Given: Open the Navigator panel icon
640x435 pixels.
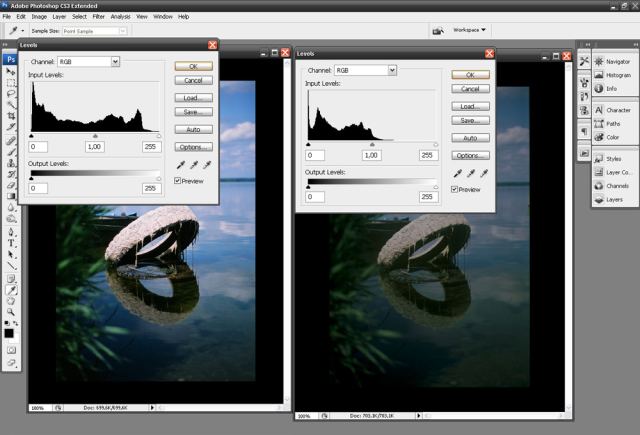Looking at the screenshot, I should (x=599, y=62).
